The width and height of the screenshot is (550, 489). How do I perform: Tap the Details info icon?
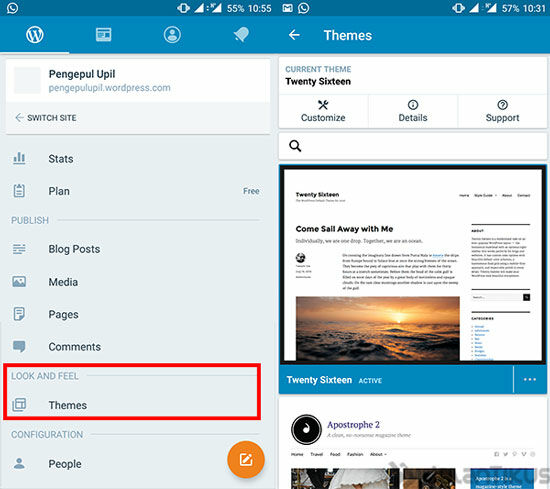[x=413, y=105]
